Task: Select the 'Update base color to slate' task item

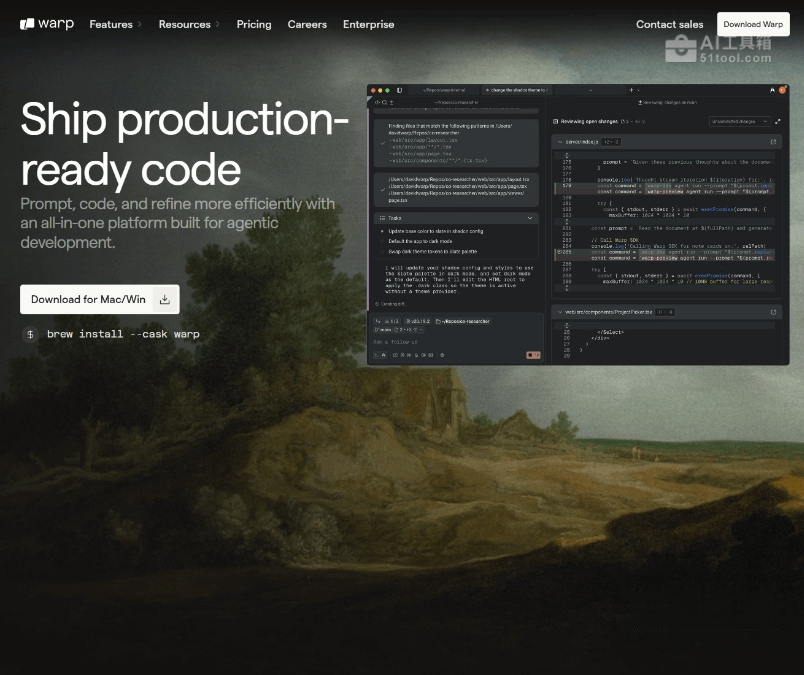Action: click(x=435, y=231)
